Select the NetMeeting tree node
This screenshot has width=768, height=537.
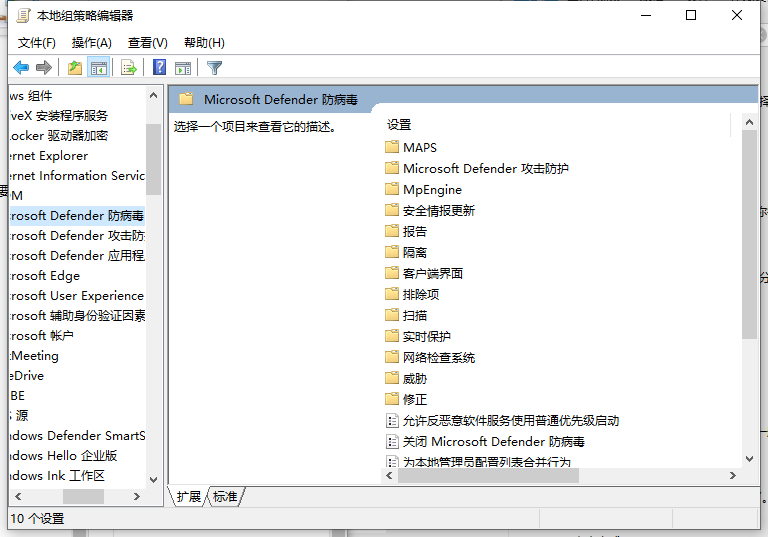click(x=34, y=356)
